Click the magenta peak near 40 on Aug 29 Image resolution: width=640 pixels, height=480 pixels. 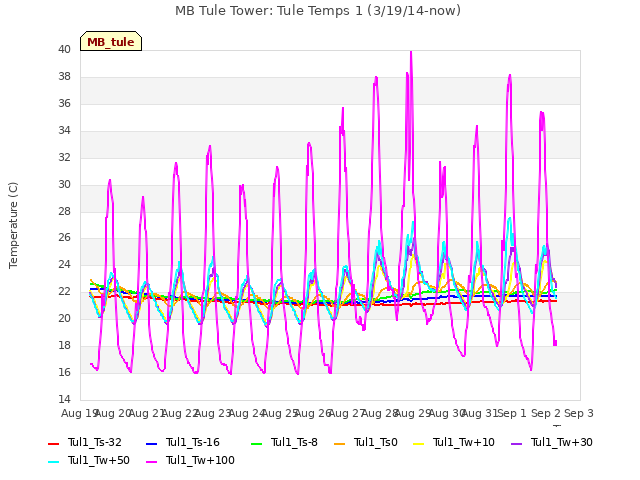tap(411, 52)
